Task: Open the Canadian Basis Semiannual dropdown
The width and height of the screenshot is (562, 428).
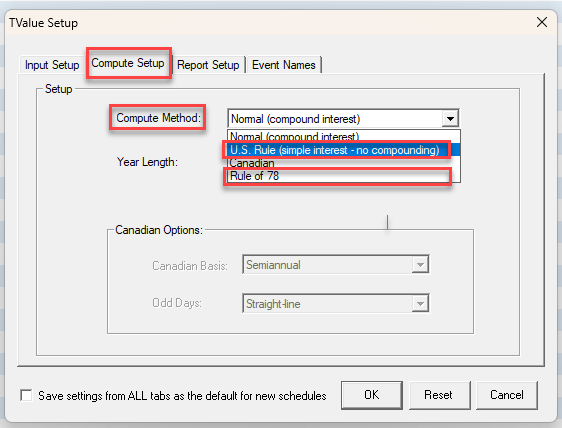Action: click(336, 265)
